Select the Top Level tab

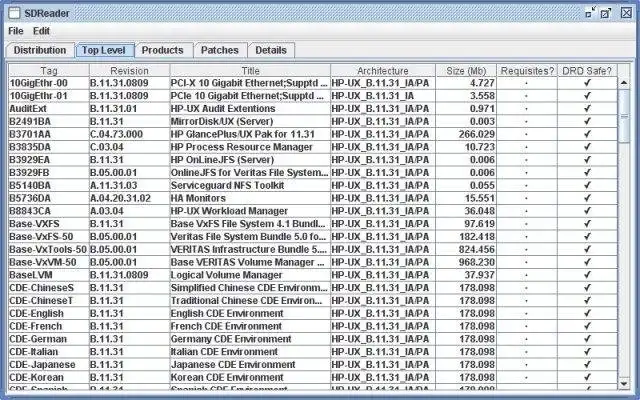click(104, 50)
